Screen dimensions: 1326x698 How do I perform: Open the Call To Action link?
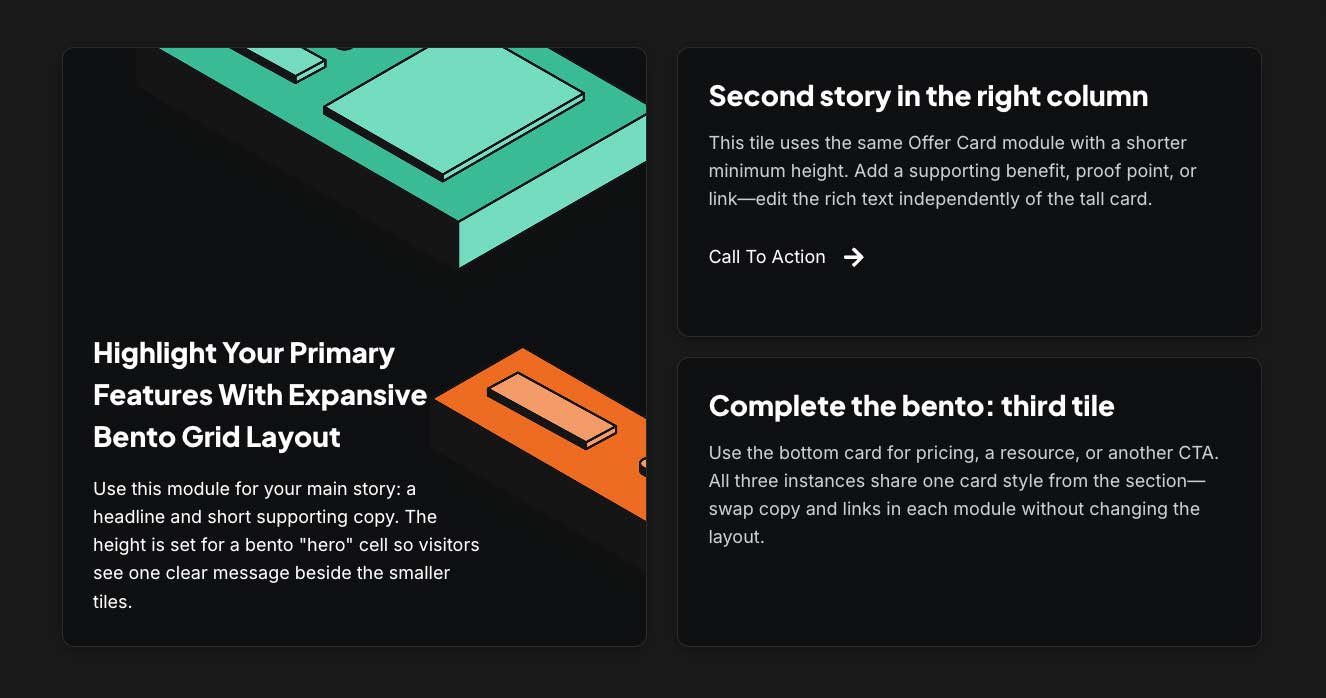(x=767, y=257)
